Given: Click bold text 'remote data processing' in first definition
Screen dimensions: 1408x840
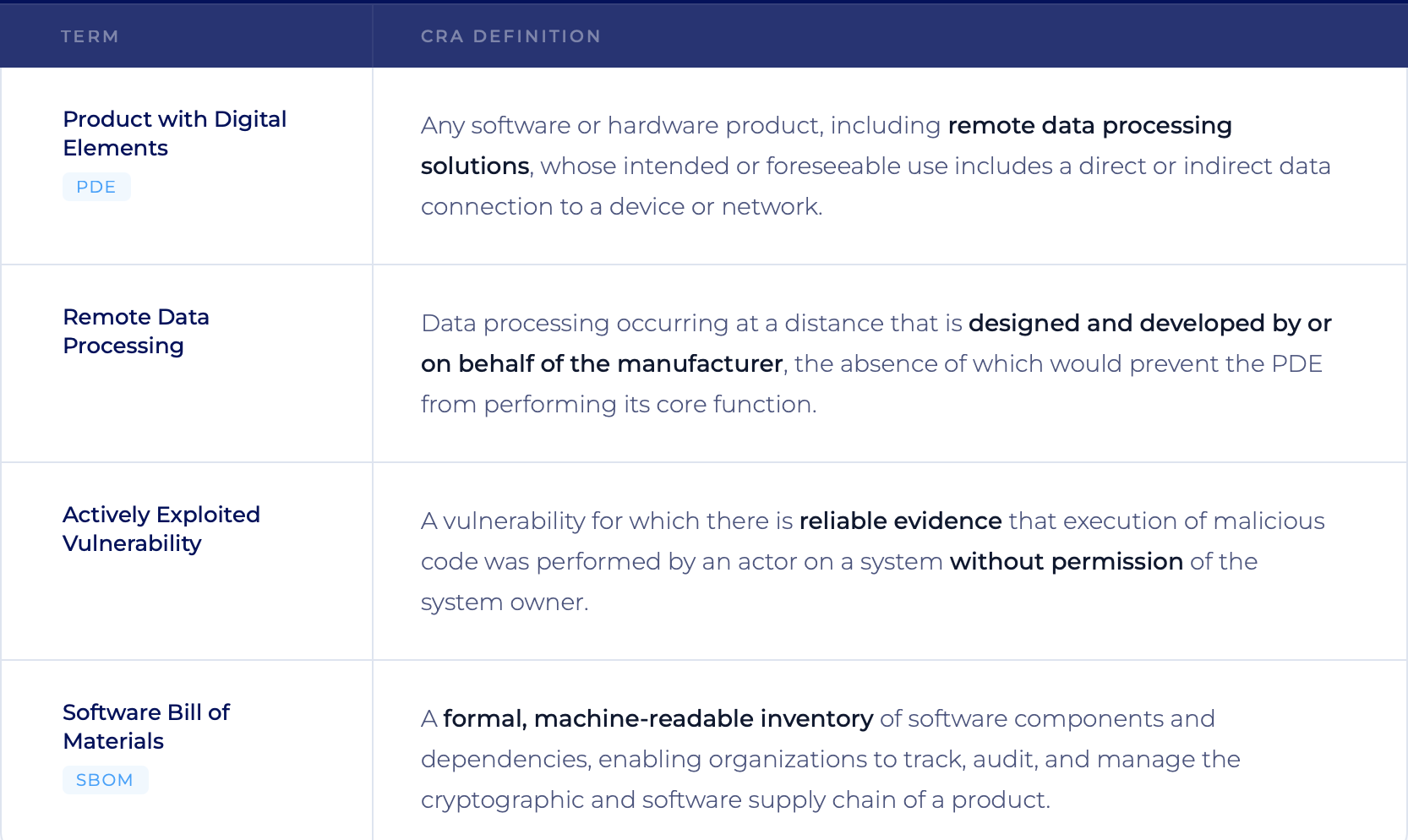Looking at the screenshot, I should [x=1089, y=126].
